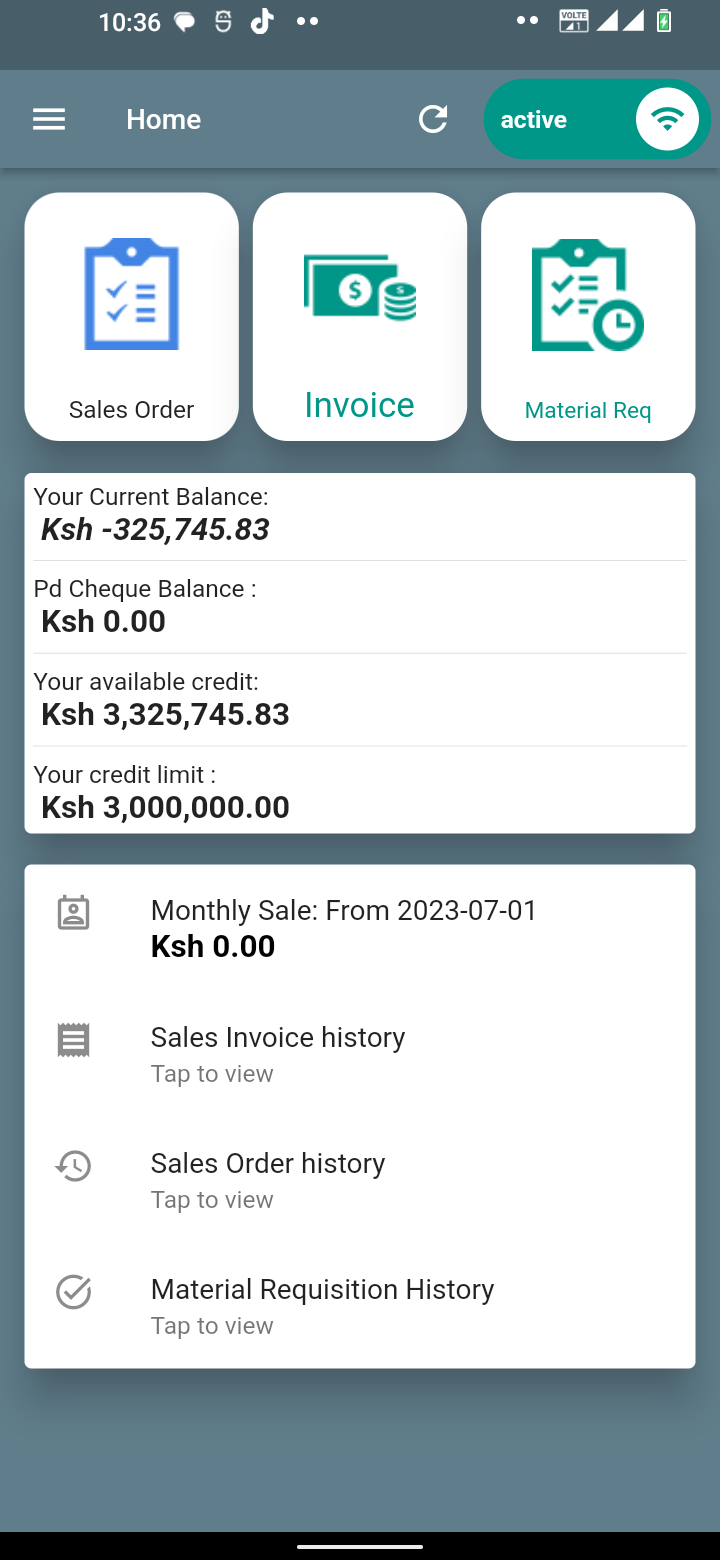Tap the Material Req card label

click(588, 410)
